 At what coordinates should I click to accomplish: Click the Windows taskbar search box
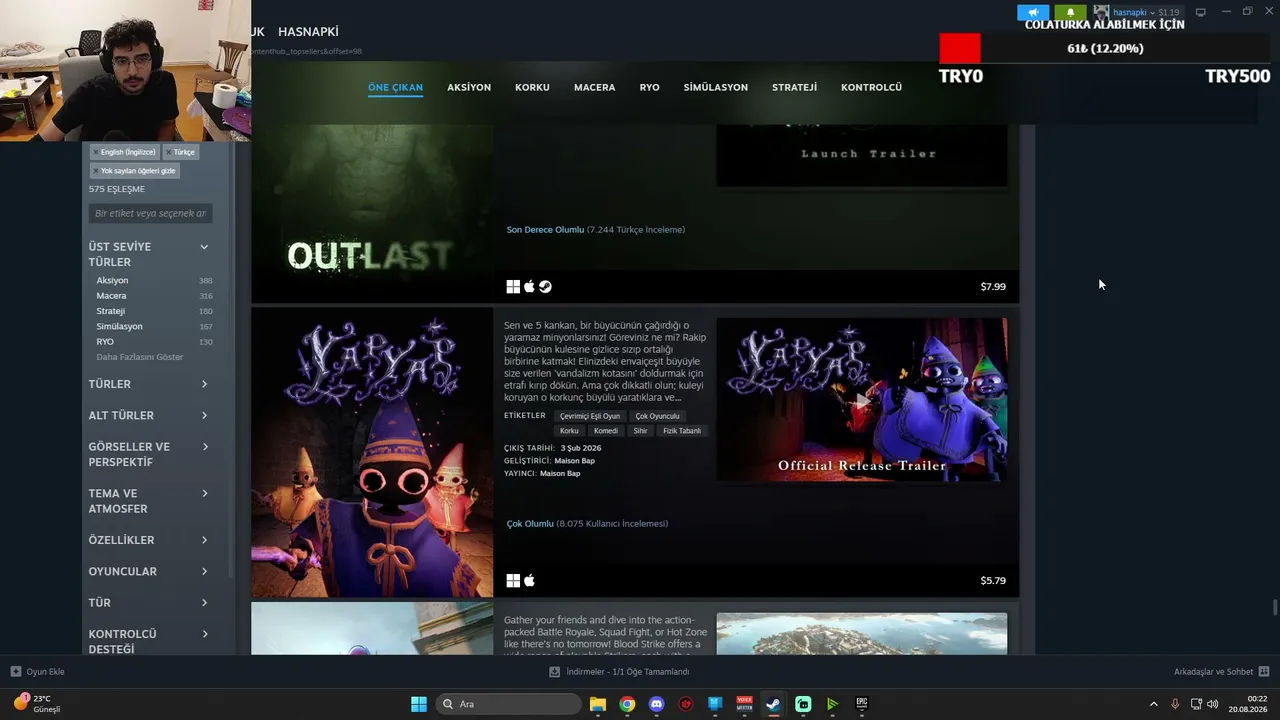tap(509, 704)
